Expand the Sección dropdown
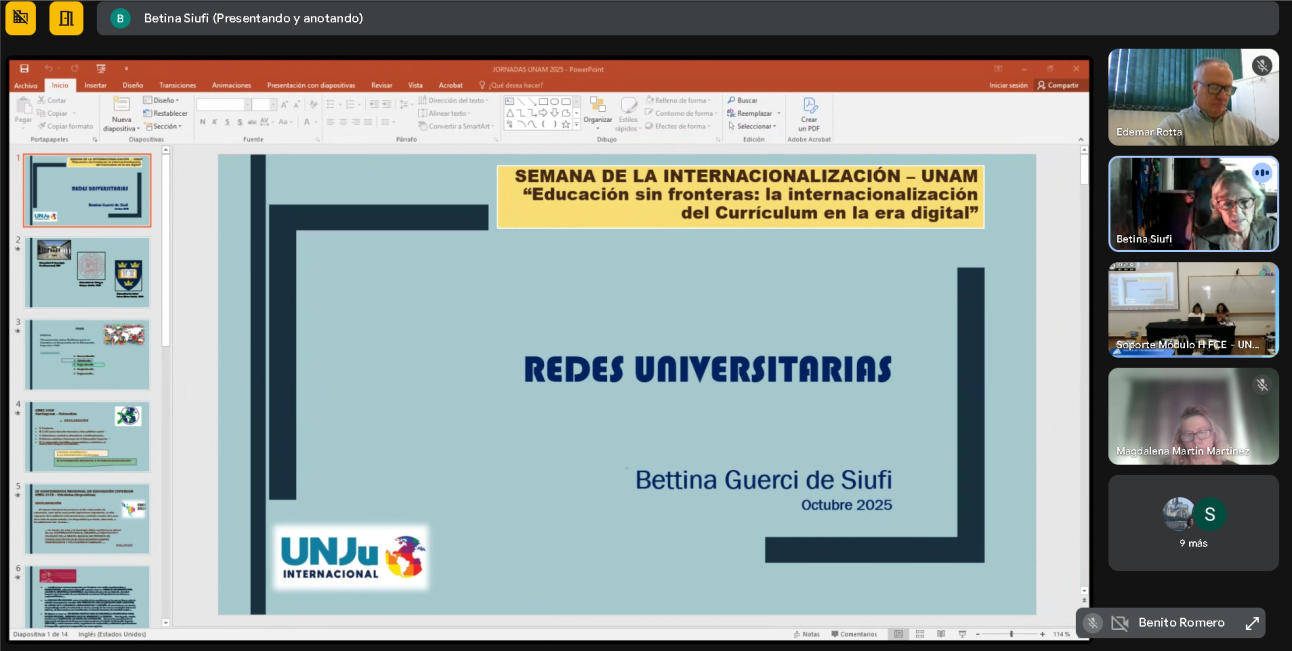 pos(166,126)
